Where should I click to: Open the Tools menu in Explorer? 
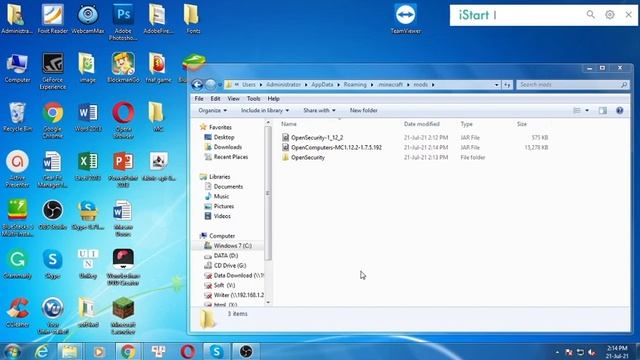pos(253,99)
